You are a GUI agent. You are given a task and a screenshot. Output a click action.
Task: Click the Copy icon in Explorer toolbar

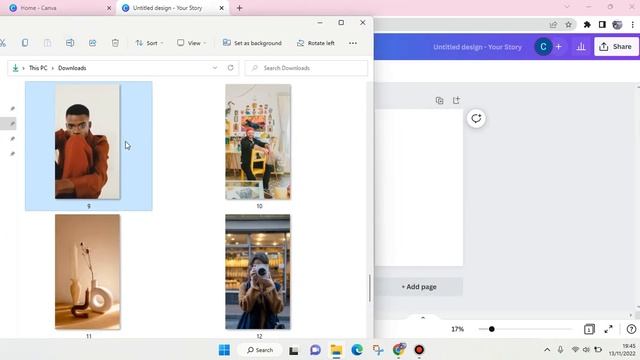(x=25, y=43)
